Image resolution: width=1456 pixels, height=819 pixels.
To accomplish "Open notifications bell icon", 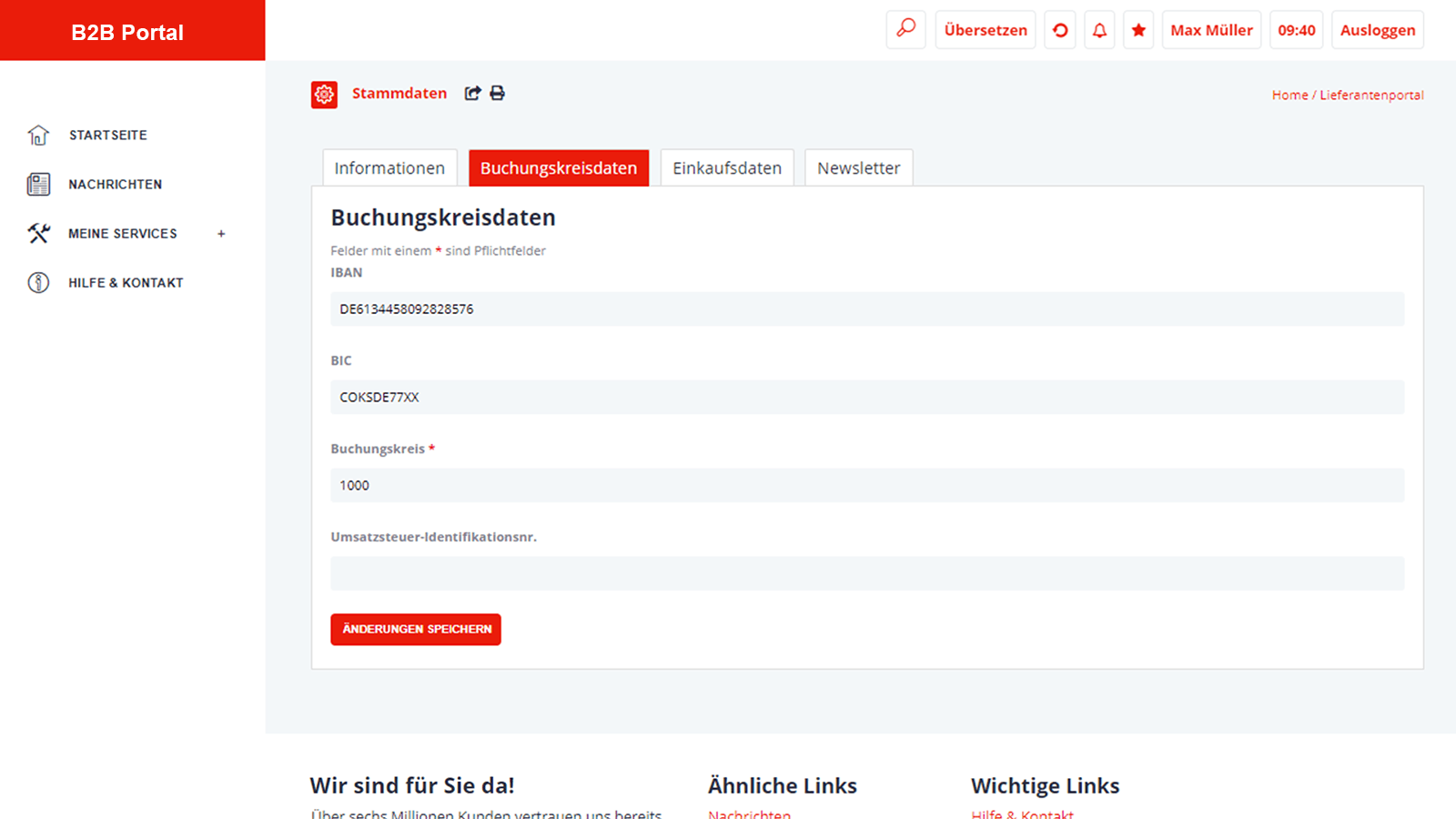I will (1099, 30).
